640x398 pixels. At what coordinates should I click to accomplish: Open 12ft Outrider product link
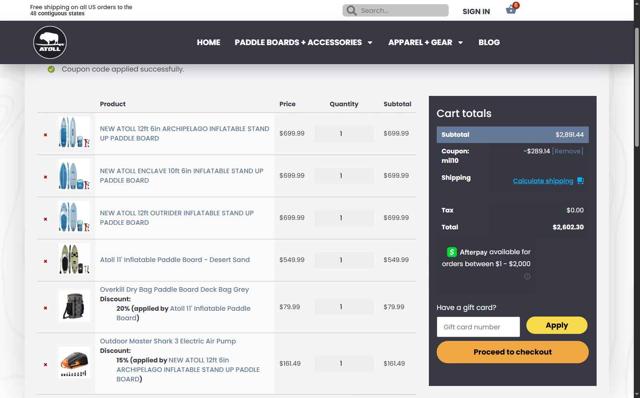pos(177,218)
